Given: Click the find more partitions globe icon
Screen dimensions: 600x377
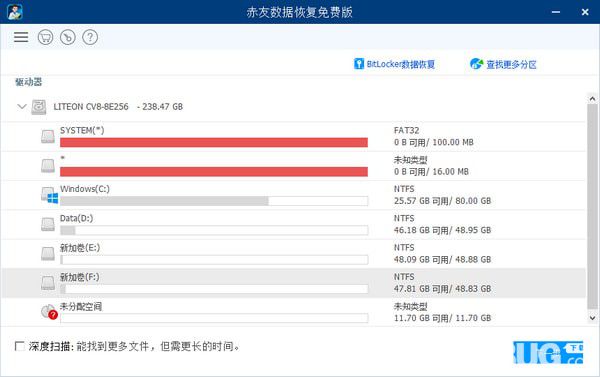Looking at the screenshot, I should (476, 64).
